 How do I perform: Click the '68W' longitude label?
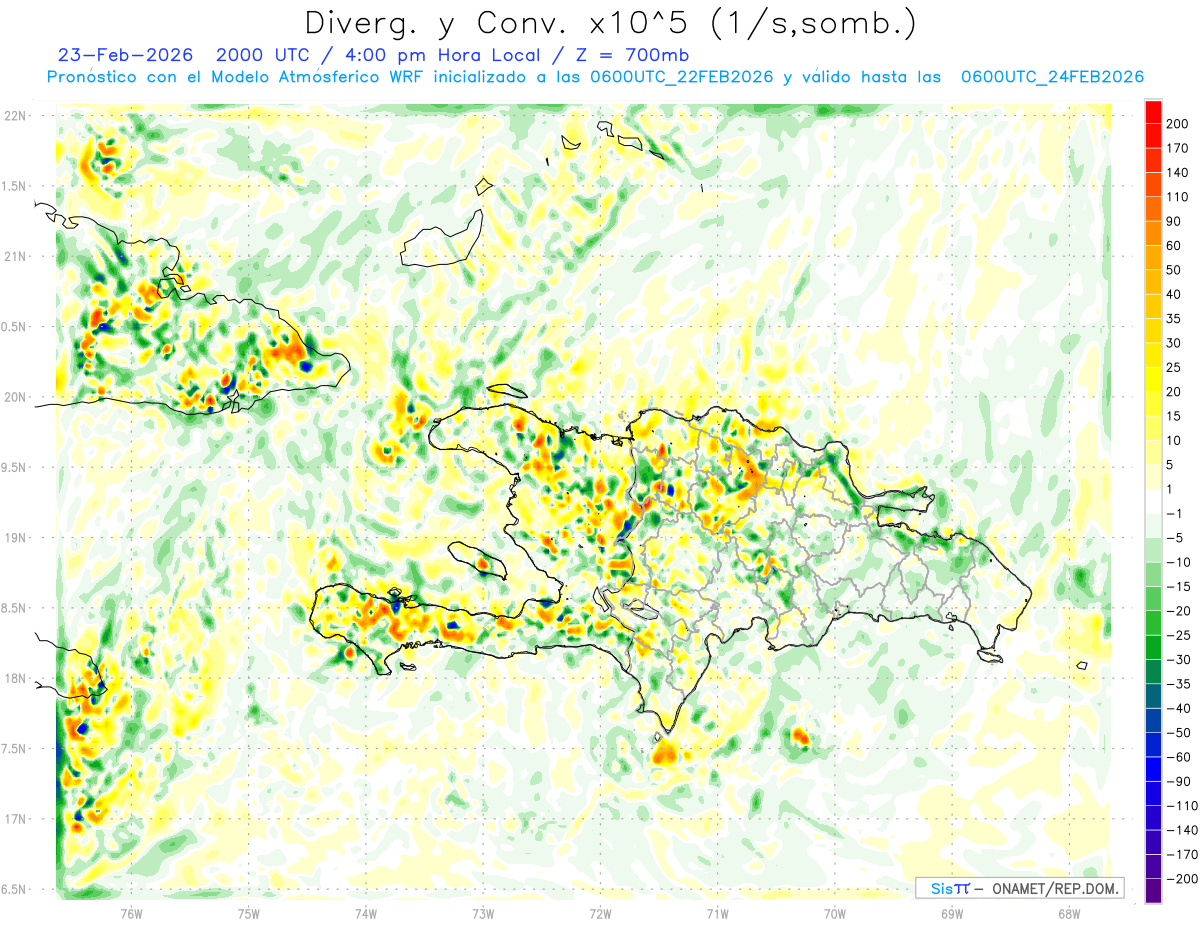coord(1069,913)
